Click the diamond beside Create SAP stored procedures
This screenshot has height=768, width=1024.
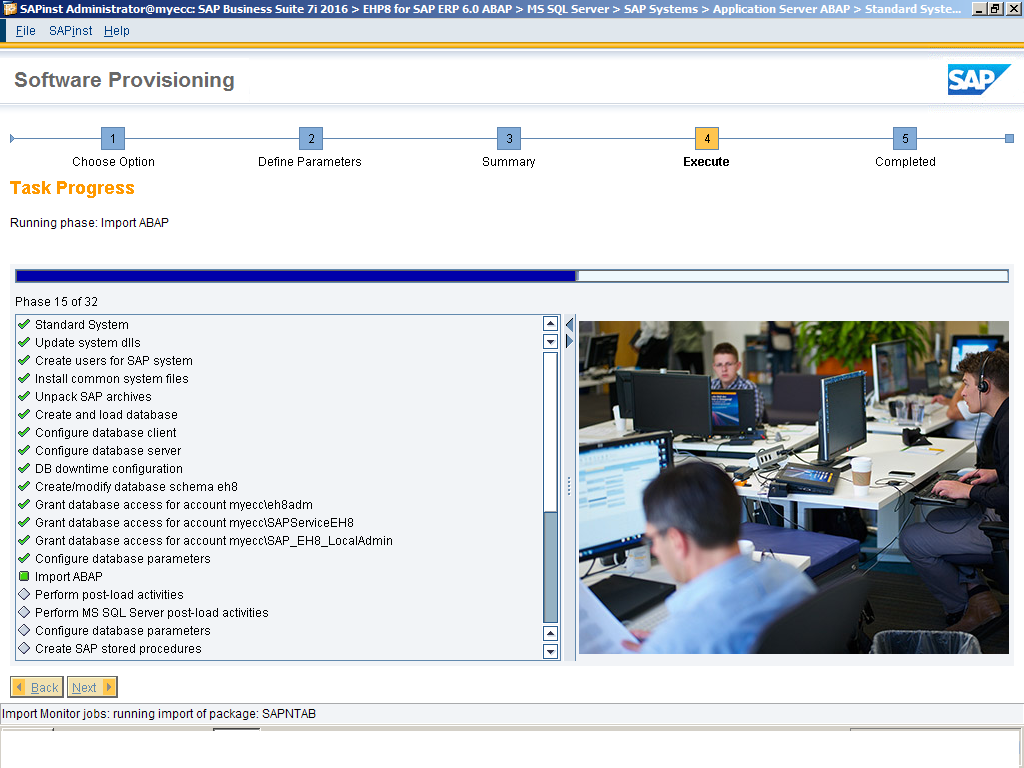tap(24, 648)
